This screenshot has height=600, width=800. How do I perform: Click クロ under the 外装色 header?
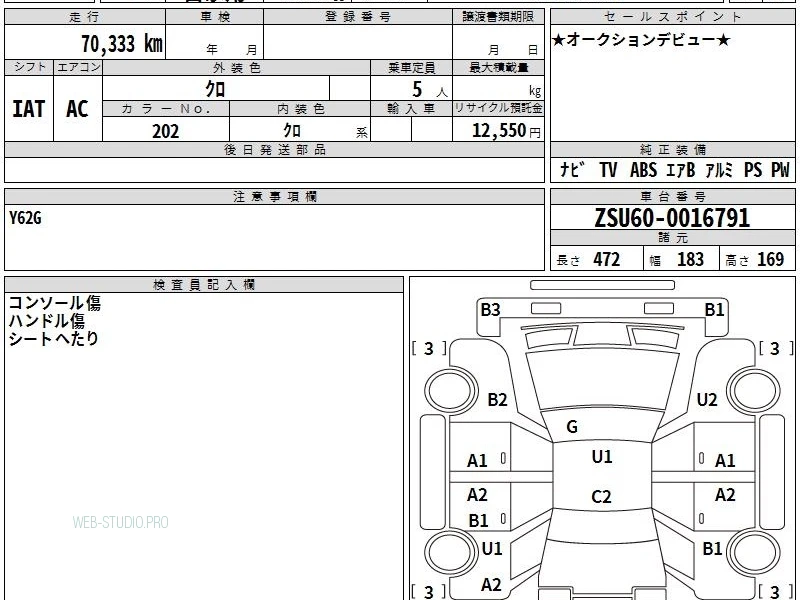[215, 89]
